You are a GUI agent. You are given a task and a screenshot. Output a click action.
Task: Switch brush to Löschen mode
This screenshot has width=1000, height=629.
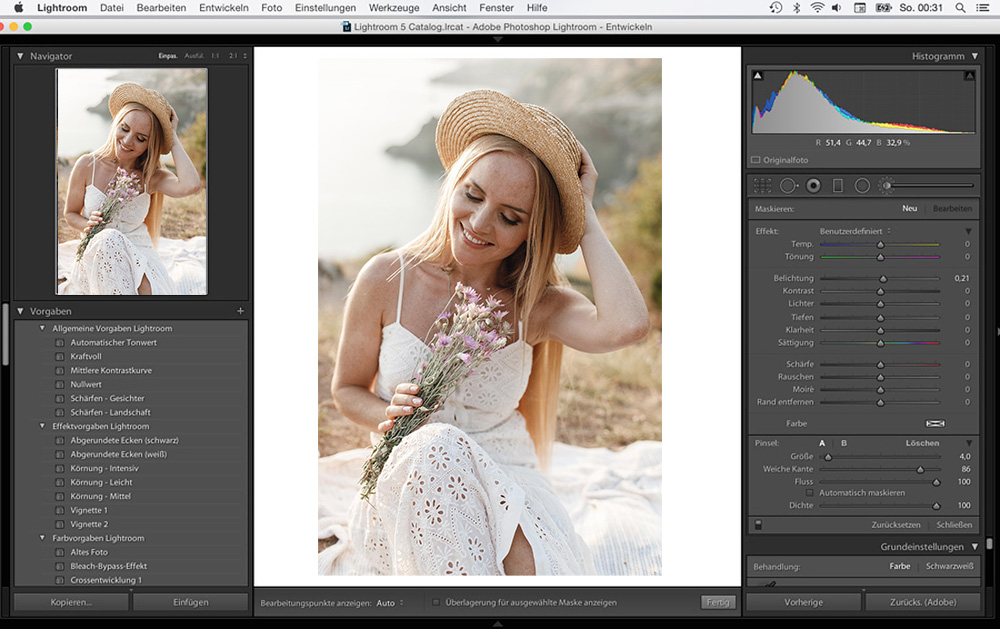coord(922,443)
